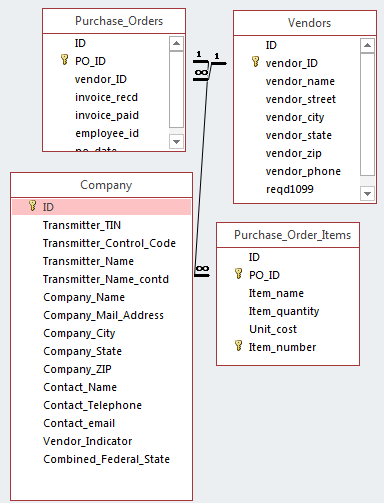Click the key icon beside vendor_ID in Vendors

pos(255,62)
